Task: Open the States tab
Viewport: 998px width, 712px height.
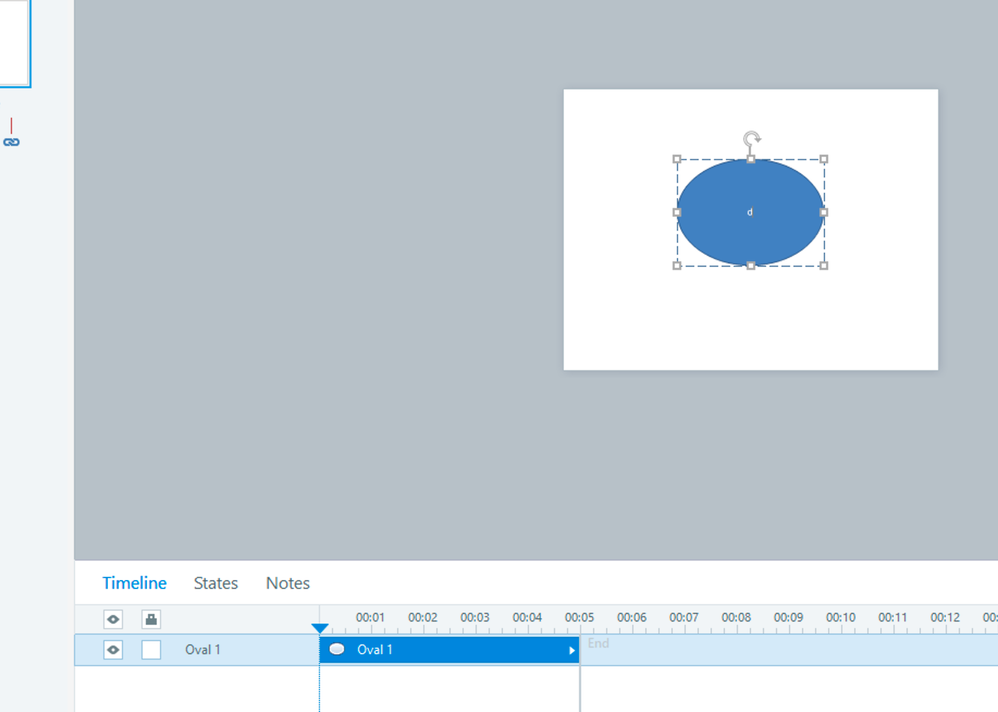Action: pos(216,583)
